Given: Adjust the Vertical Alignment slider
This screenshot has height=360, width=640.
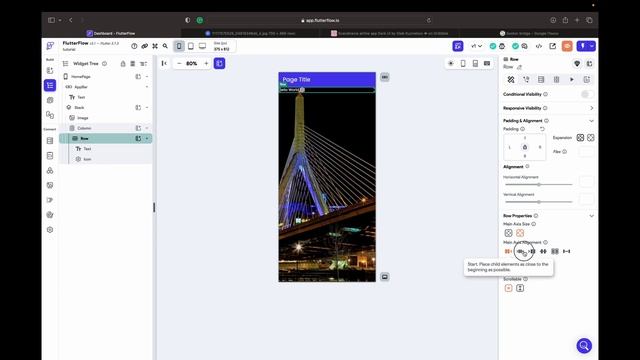Looking at the screenshot, I should pos(539,202).
